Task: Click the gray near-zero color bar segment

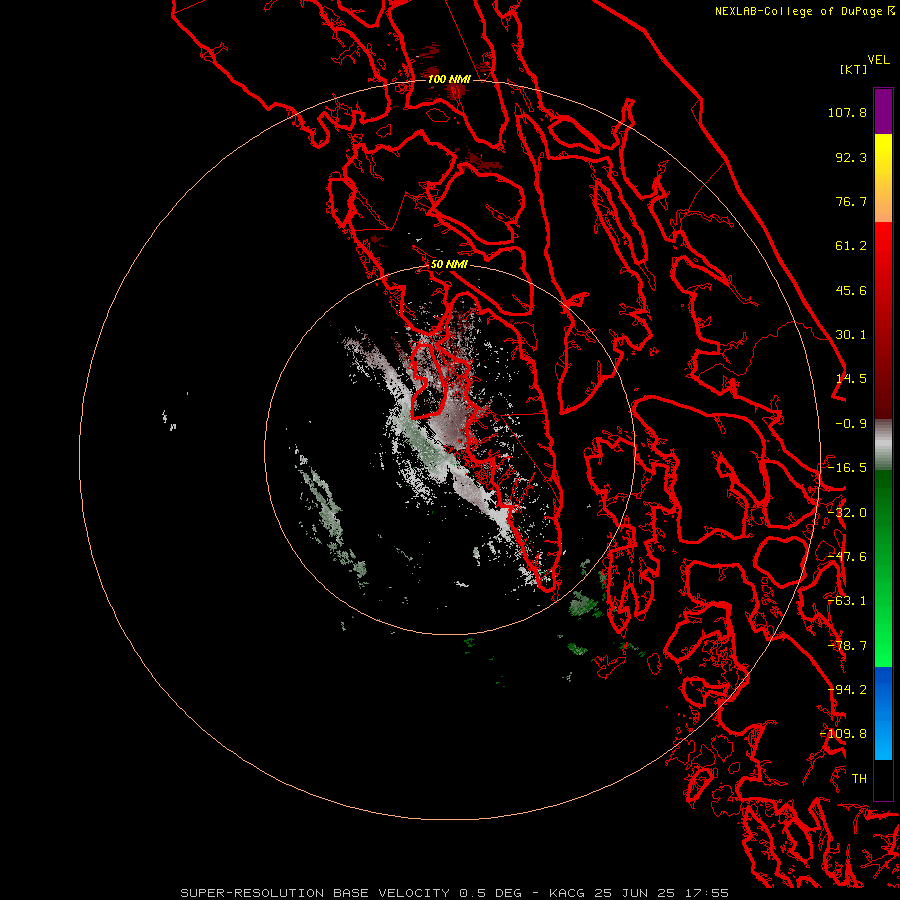Action: coord(883,445)
